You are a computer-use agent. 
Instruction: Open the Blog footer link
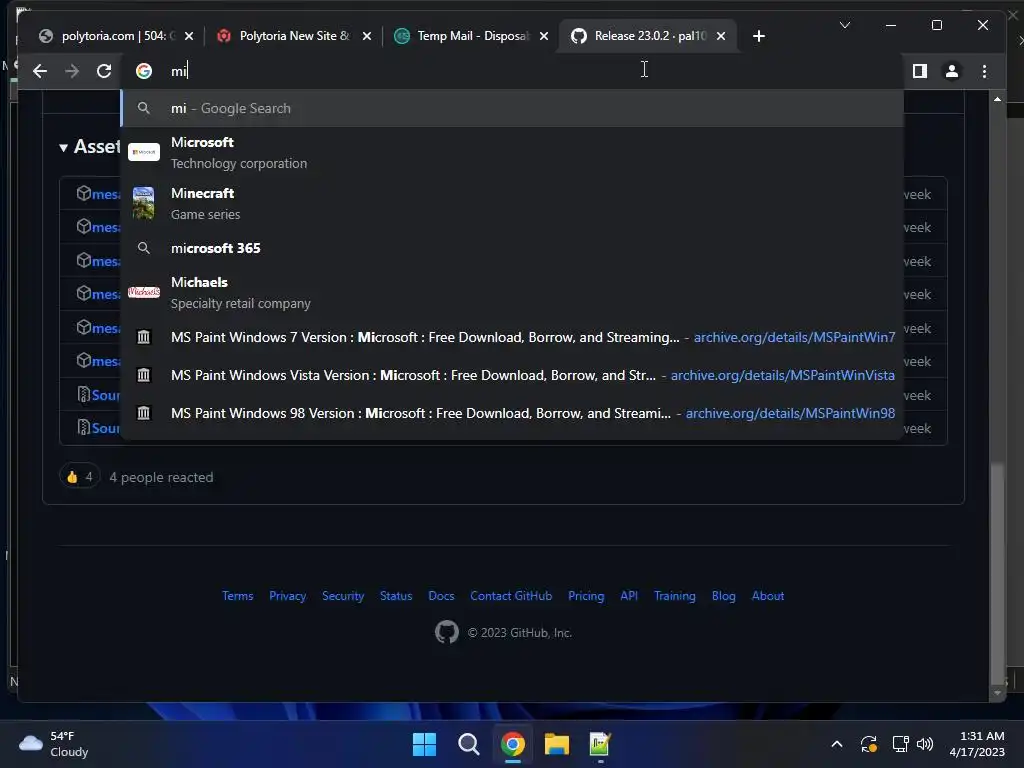tap(724, 596)
